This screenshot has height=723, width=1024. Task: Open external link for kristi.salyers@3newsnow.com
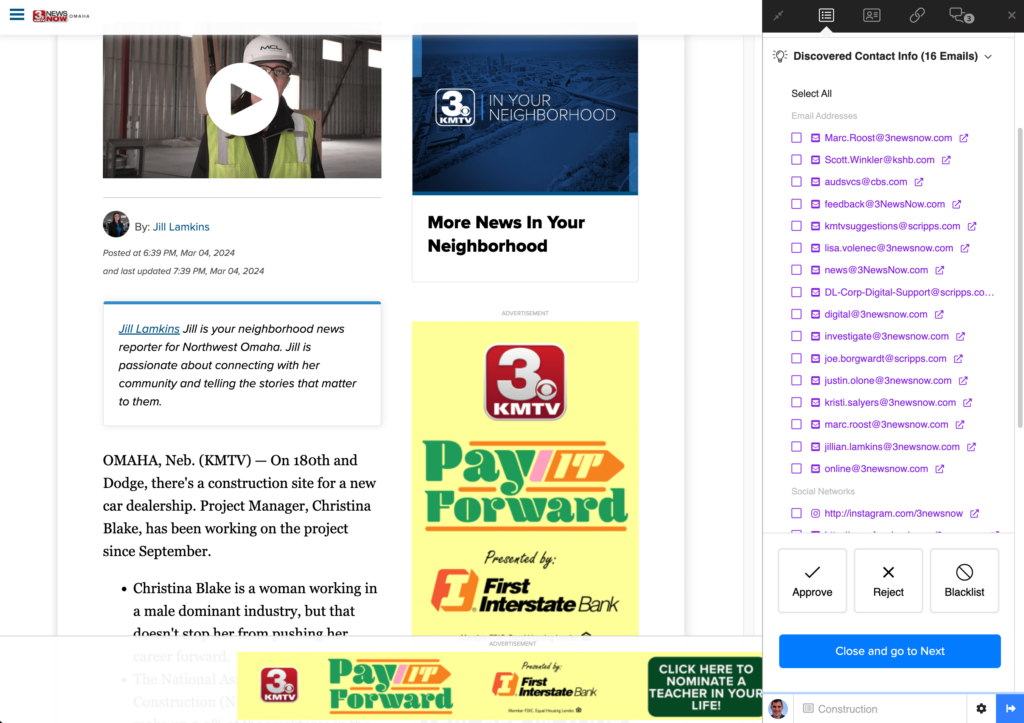point(967,402)
